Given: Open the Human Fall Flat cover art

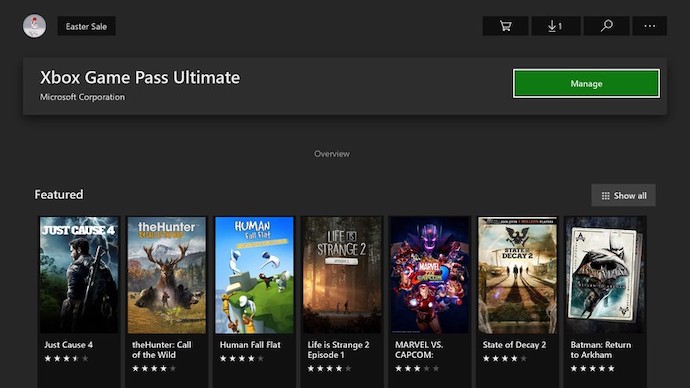Looking at the screenshot, I should (x=254, y=275).
